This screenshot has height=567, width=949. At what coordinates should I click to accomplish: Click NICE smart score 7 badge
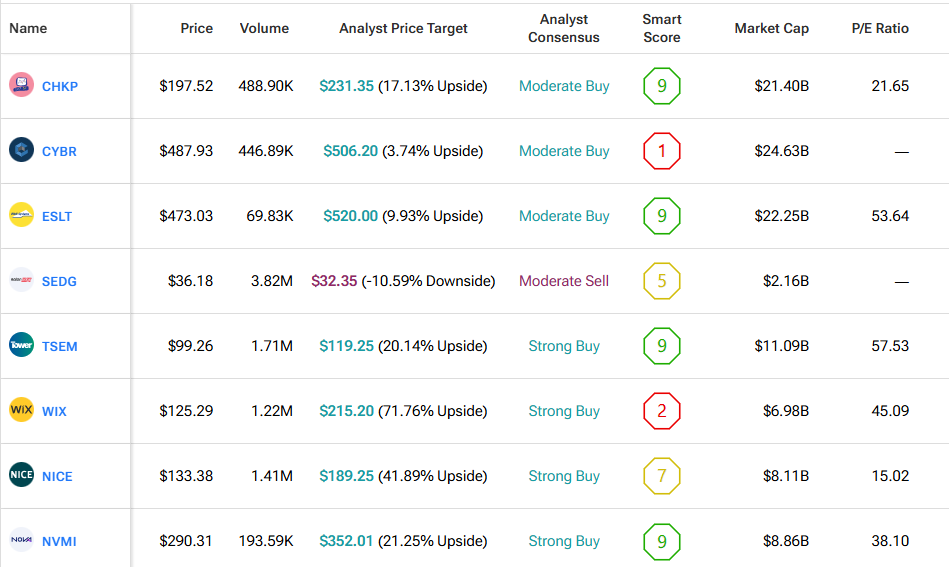click(661, 476)
